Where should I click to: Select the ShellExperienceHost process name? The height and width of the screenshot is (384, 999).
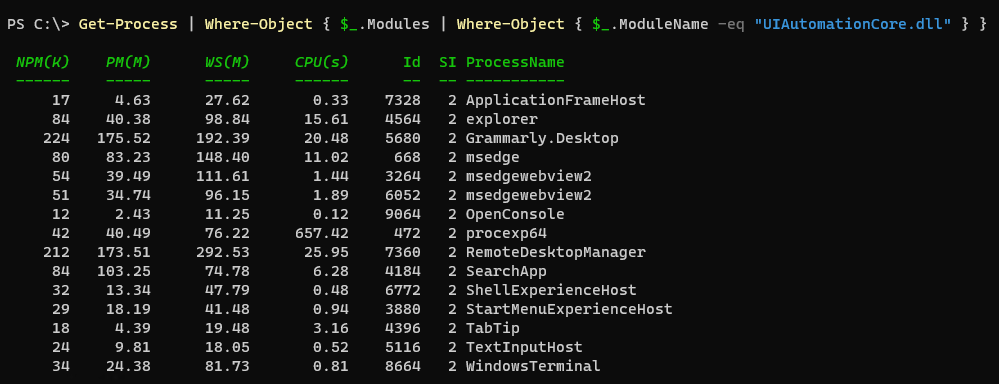pos(551,290)
